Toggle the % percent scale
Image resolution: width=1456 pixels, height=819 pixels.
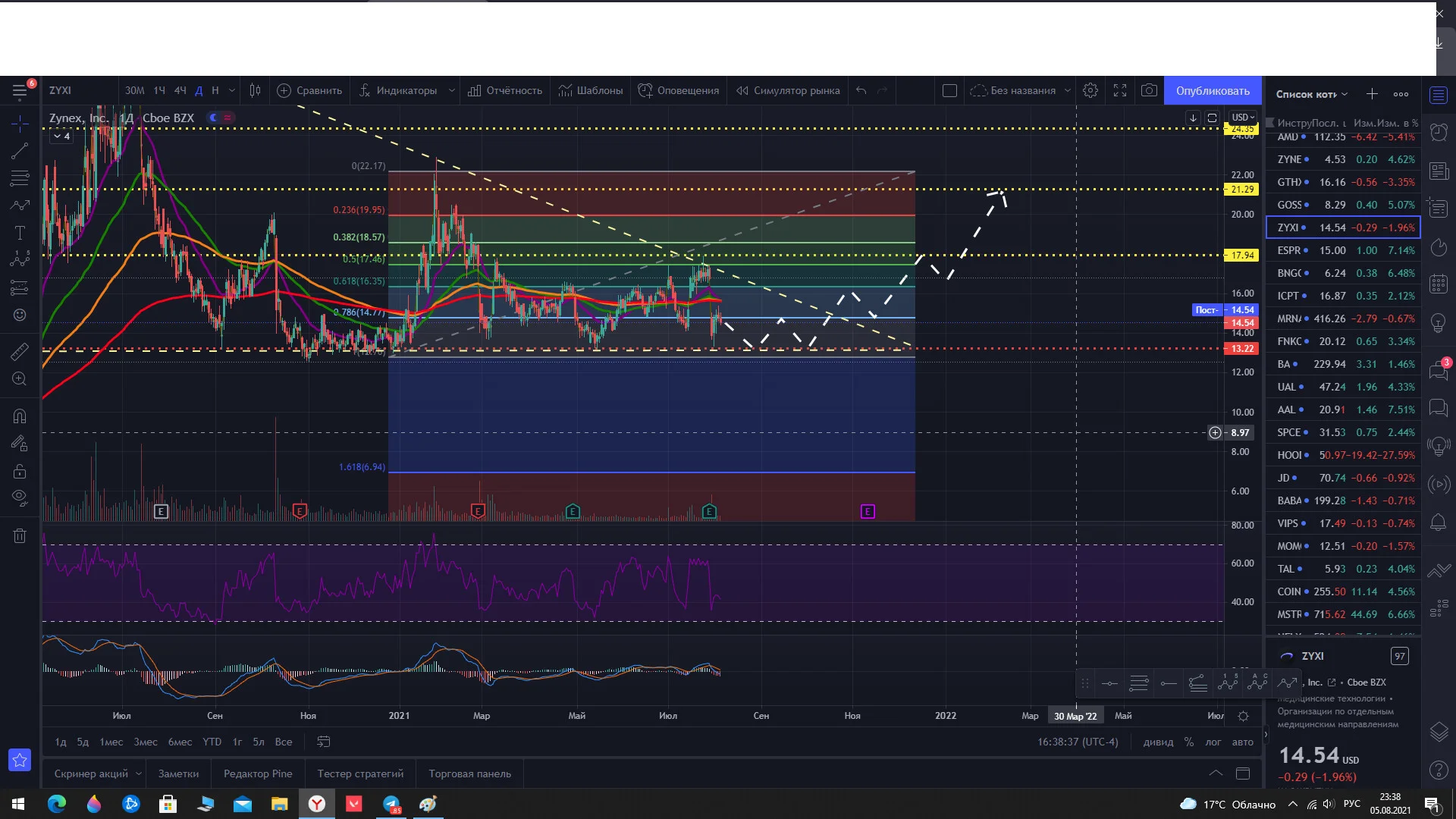click(1189, 742)
